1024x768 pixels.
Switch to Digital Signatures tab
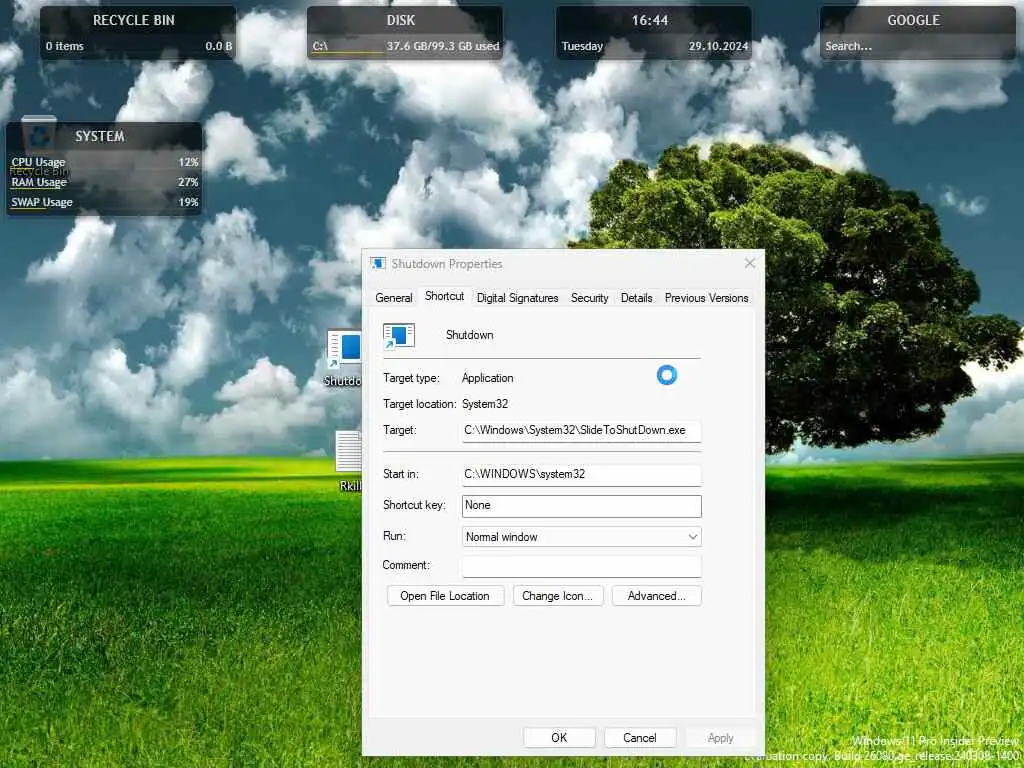pos(517,298)
